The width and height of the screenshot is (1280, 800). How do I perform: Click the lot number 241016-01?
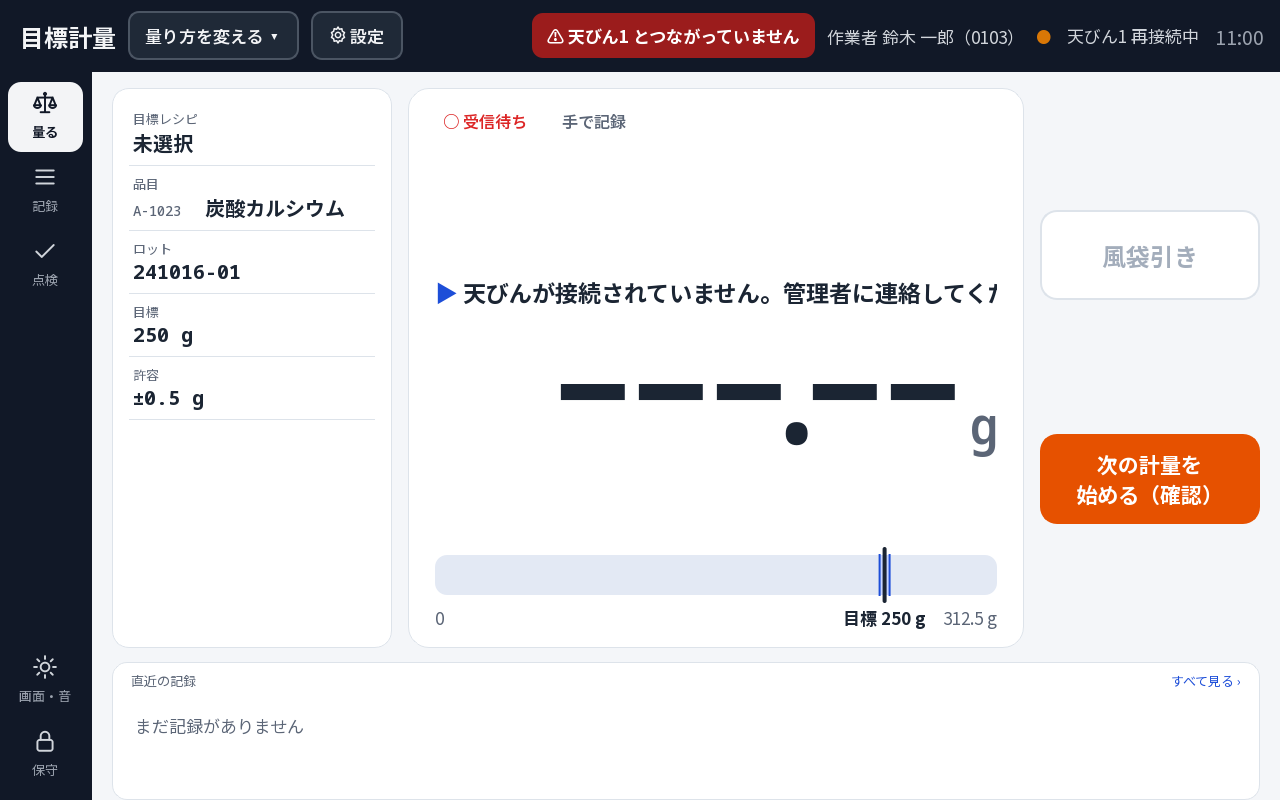(187, 272)
